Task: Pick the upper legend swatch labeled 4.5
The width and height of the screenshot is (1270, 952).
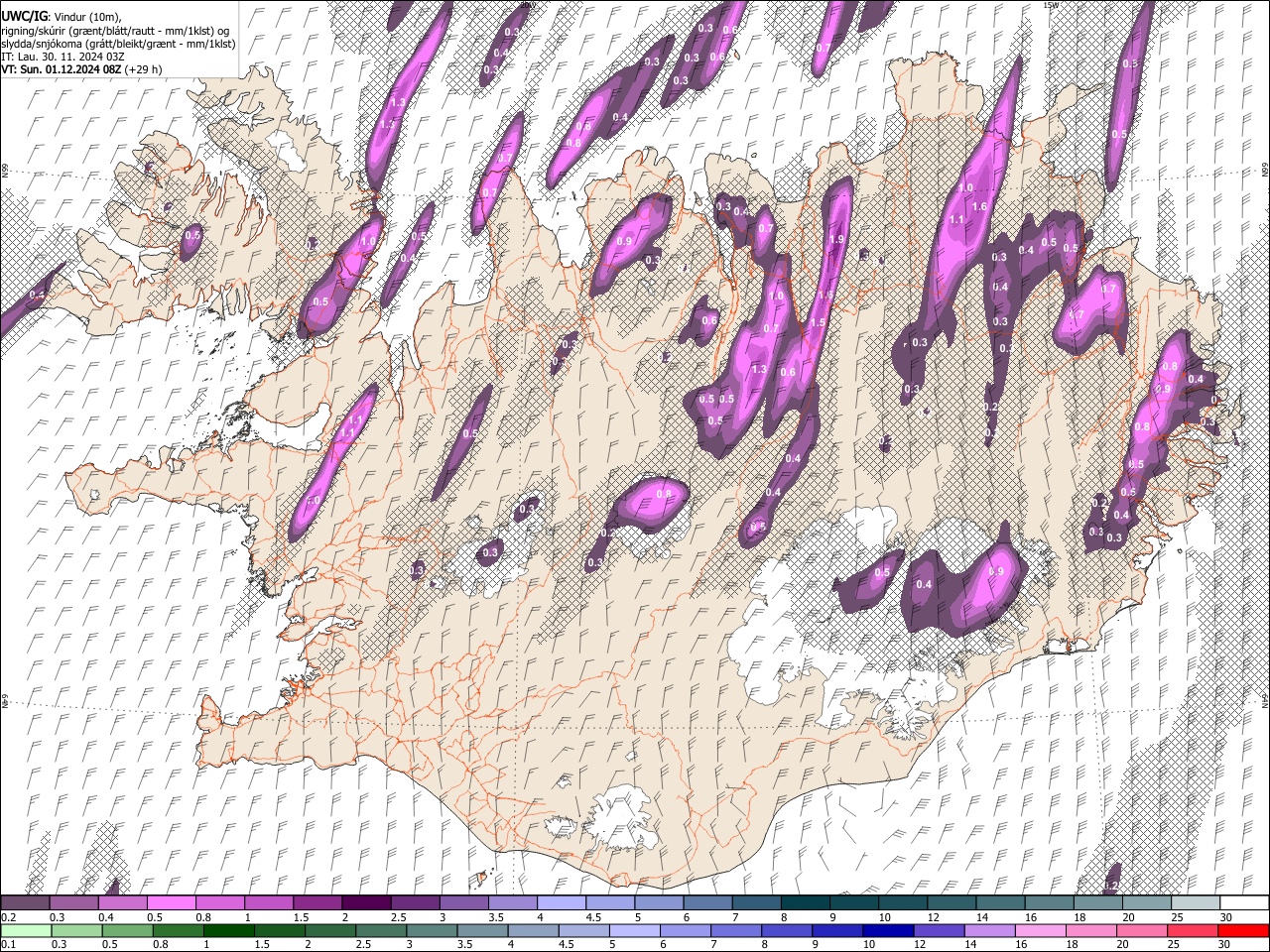Action: coord(609,902)
